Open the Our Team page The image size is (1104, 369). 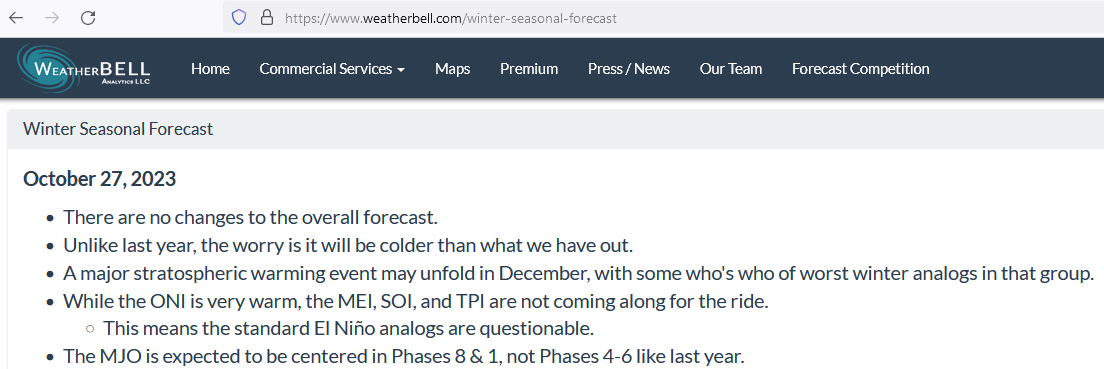(731, 69)
